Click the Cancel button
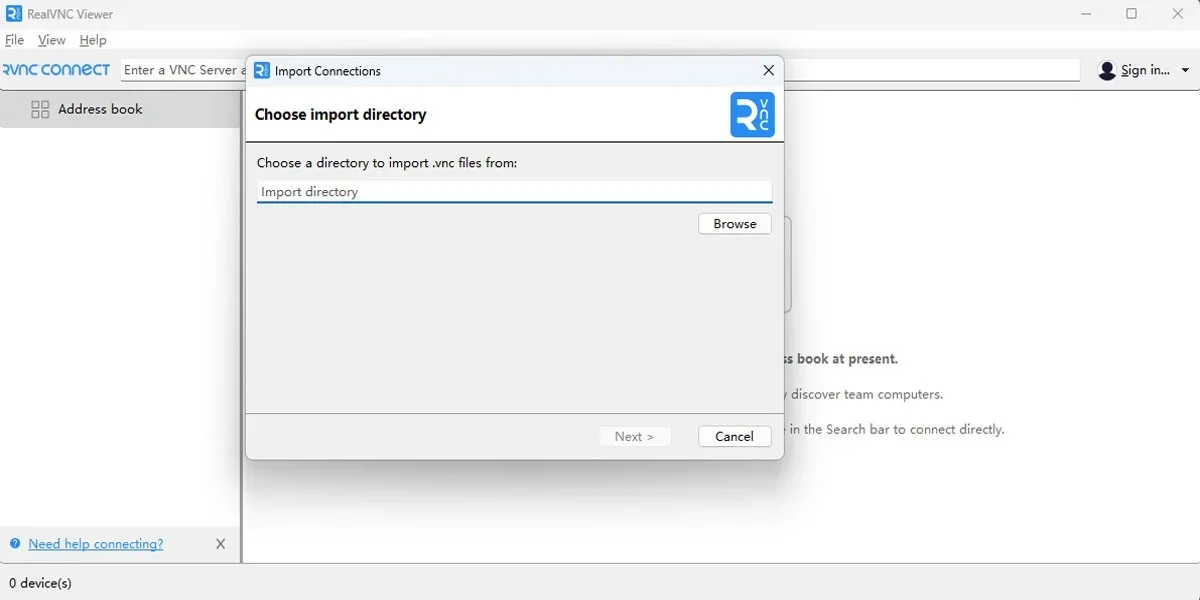Screen dimensions: 1200x600 (x=735, y=437)
